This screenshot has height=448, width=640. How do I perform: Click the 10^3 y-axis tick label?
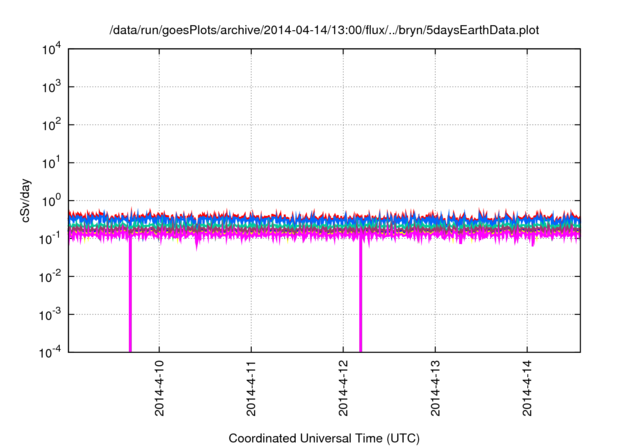tap(51, 87)
